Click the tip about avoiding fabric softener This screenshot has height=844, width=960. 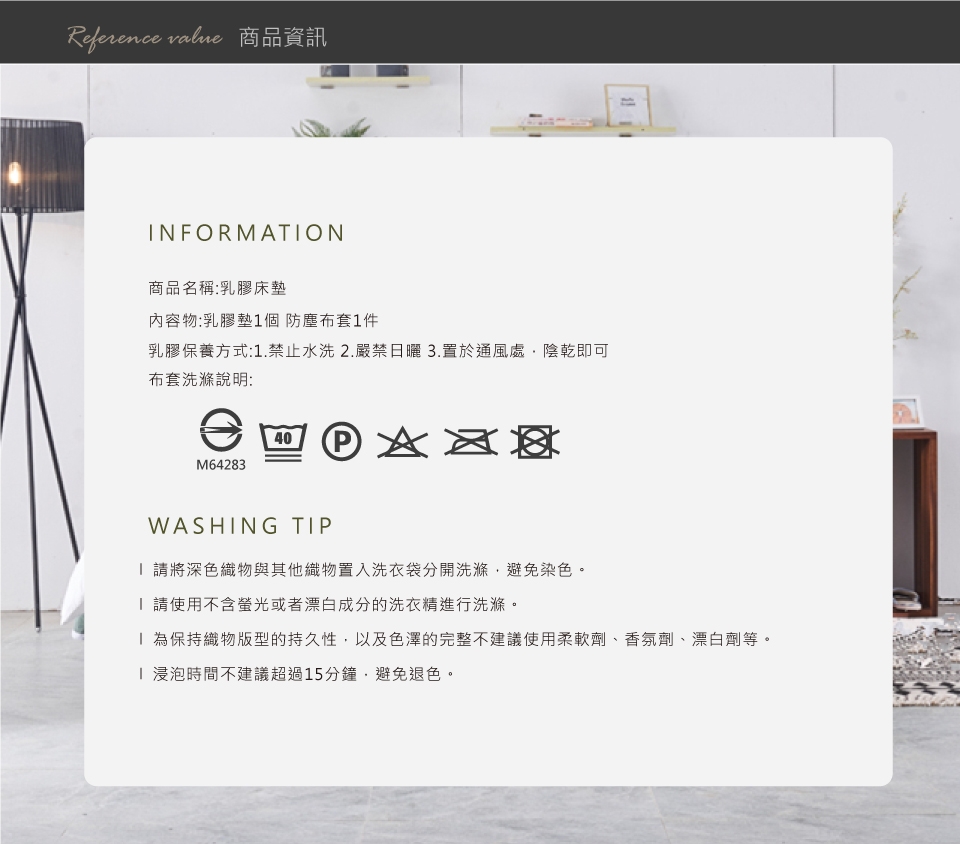tap(462, 639)
